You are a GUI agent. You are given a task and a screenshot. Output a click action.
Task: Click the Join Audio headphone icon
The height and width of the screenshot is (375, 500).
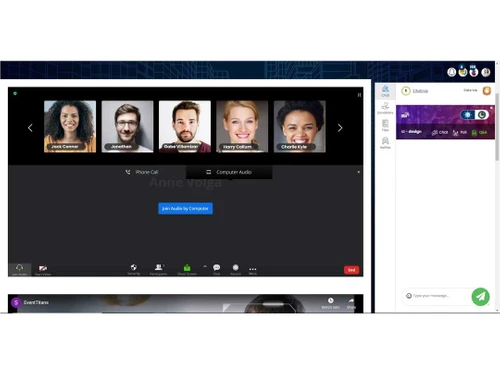pos(20,268)
